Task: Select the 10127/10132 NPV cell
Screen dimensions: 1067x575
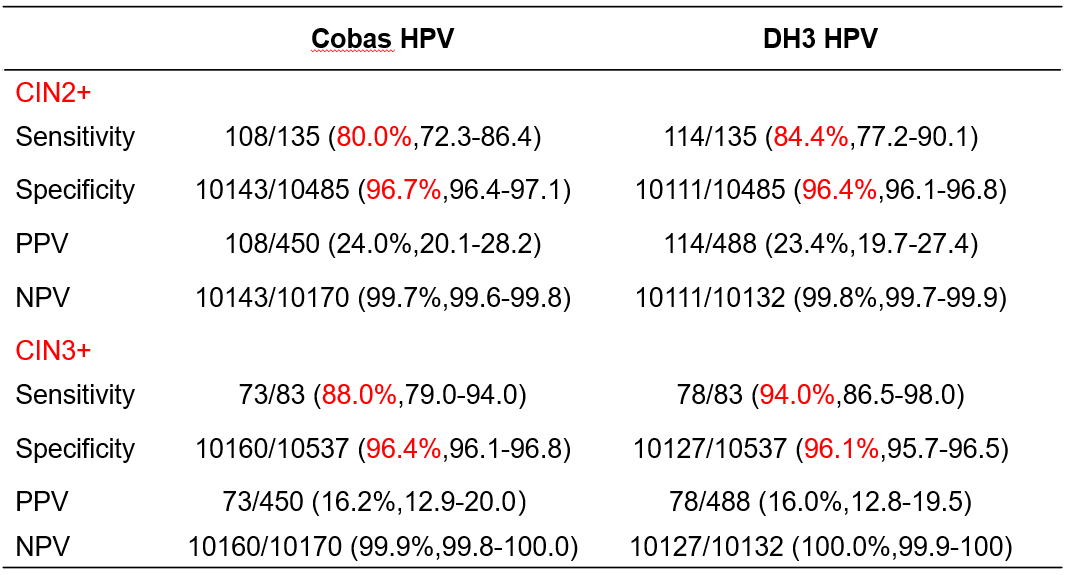Action: point(820,546)
